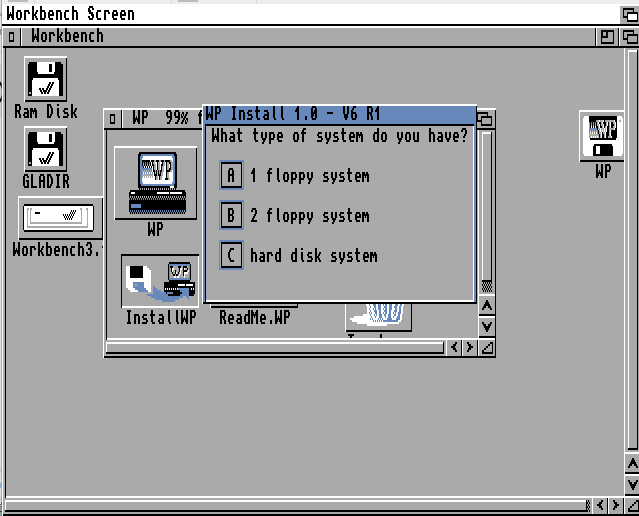Click the WP label under computer icon
The width and height of the screenshot is (639, 516).
(155, 229)
